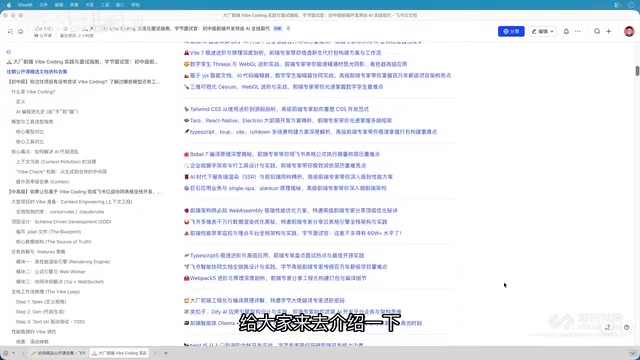Open the Tailwind CSS link
Screen dimensions: 640x360
(279, 109)
